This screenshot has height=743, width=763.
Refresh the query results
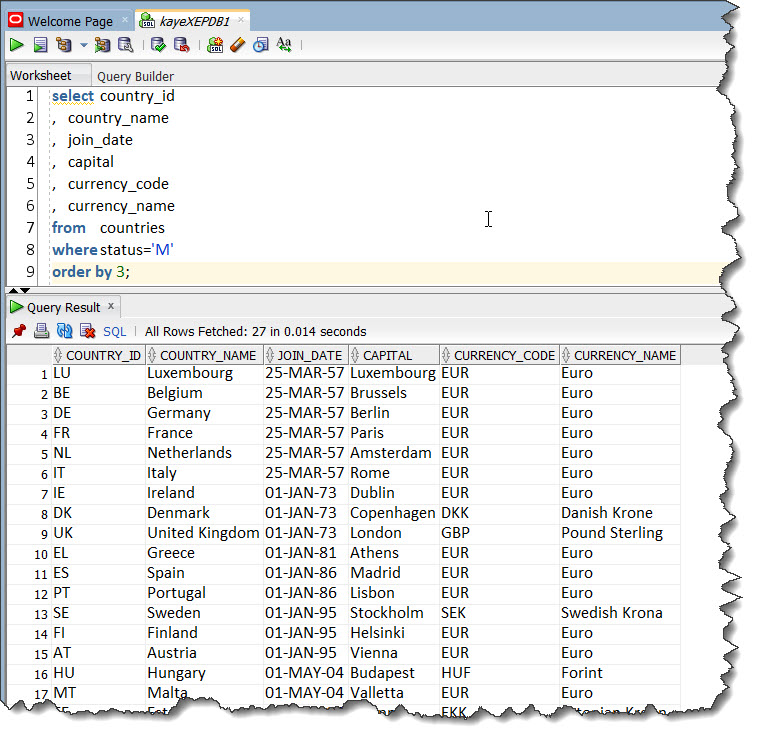click(x=64, y=331)
